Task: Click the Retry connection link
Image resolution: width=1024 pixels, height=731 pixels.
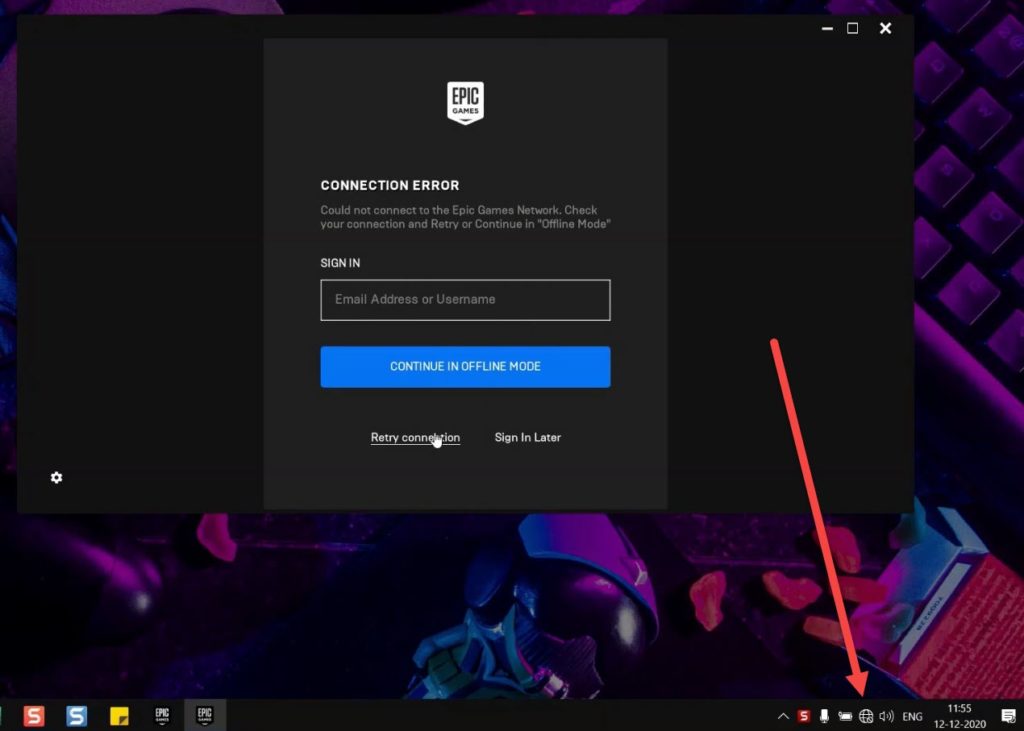Action: pyautogui.click(x=415, y=437)
